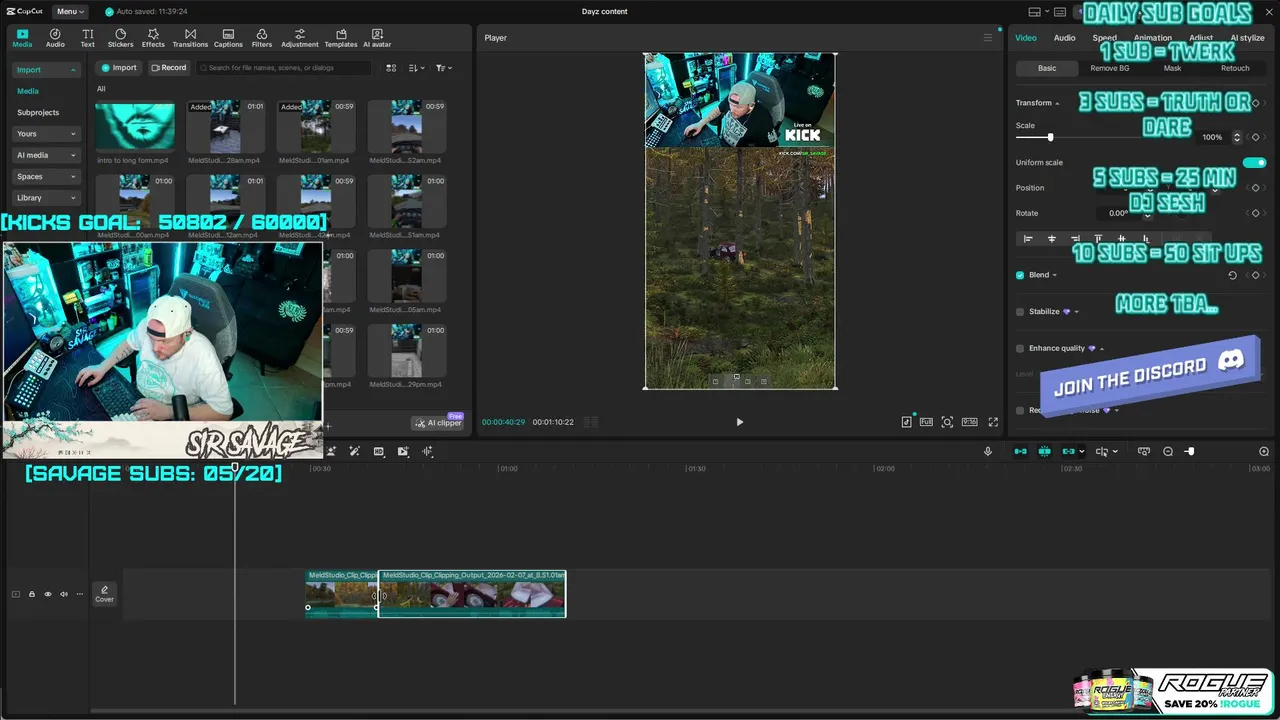Select Subprojects in the sidebar
The image size is (1280, 720).
(38, 113)
